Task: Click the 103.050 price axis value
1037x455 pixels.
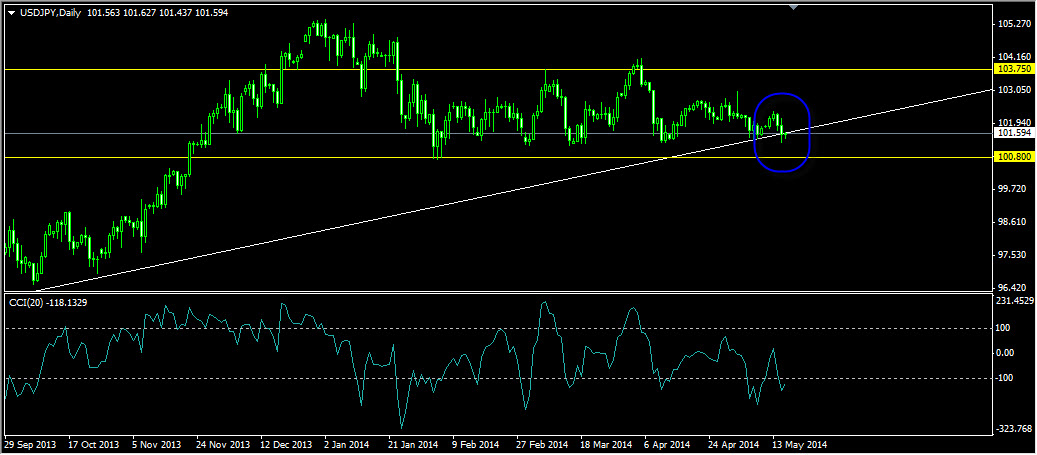Action: (1015, 89)
